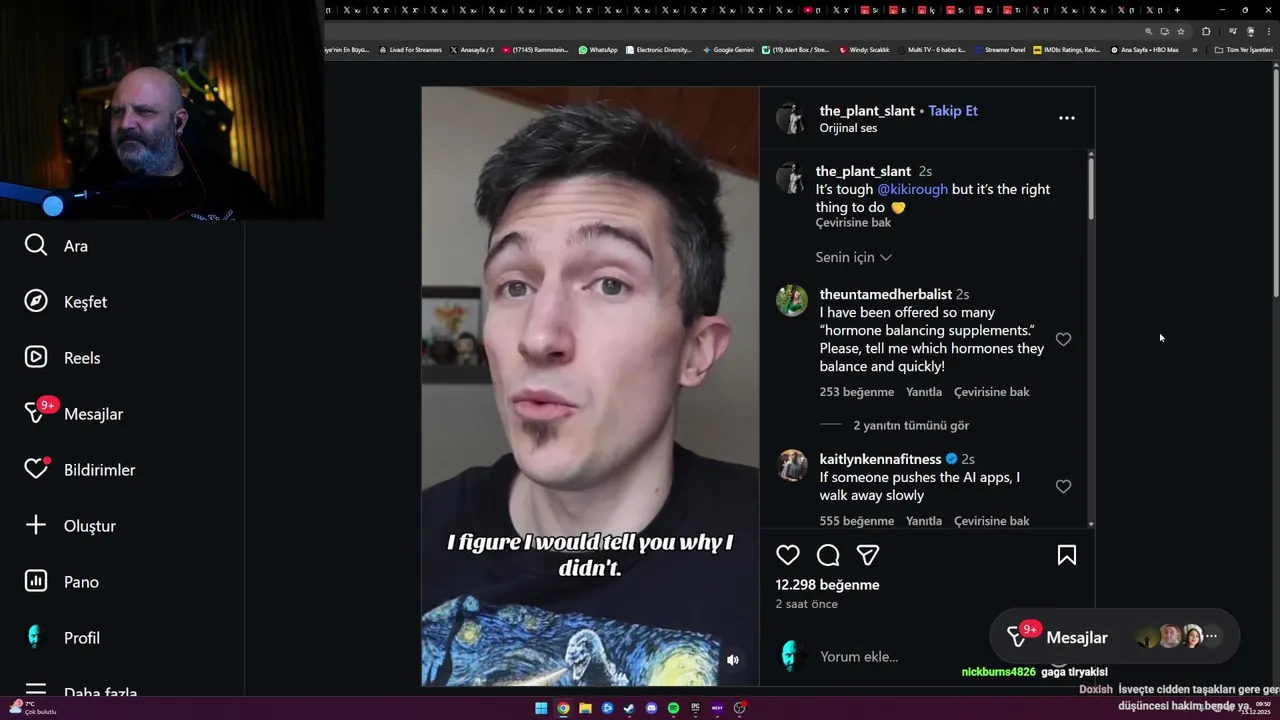Open theuntamedherbalist username link
1280x720 pixels.
pos(886,294)
